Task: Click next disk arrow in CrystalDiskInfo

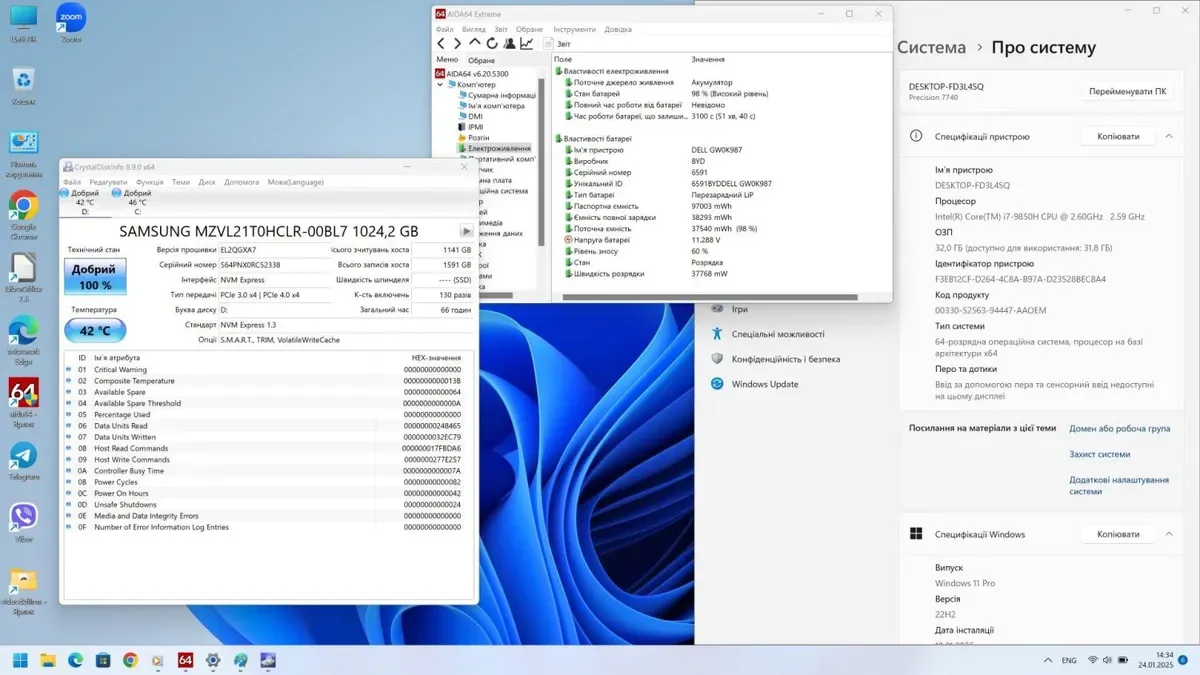Action: point(465,231)
